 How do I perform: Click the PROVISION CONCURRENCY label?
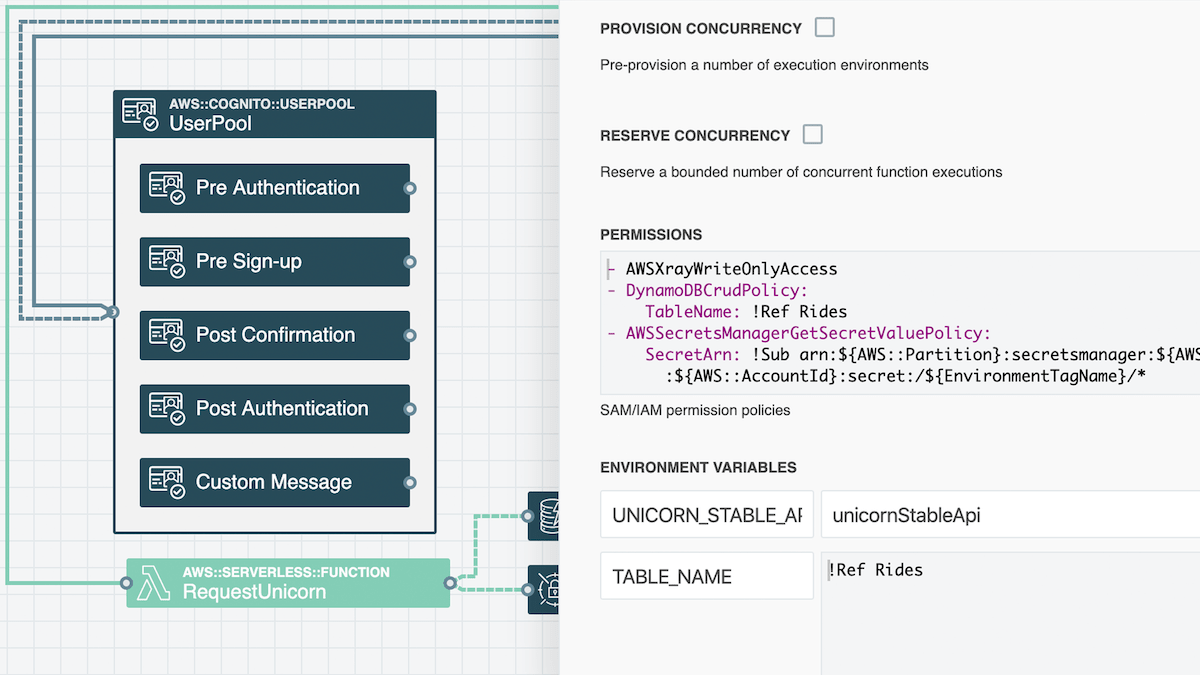701,29
